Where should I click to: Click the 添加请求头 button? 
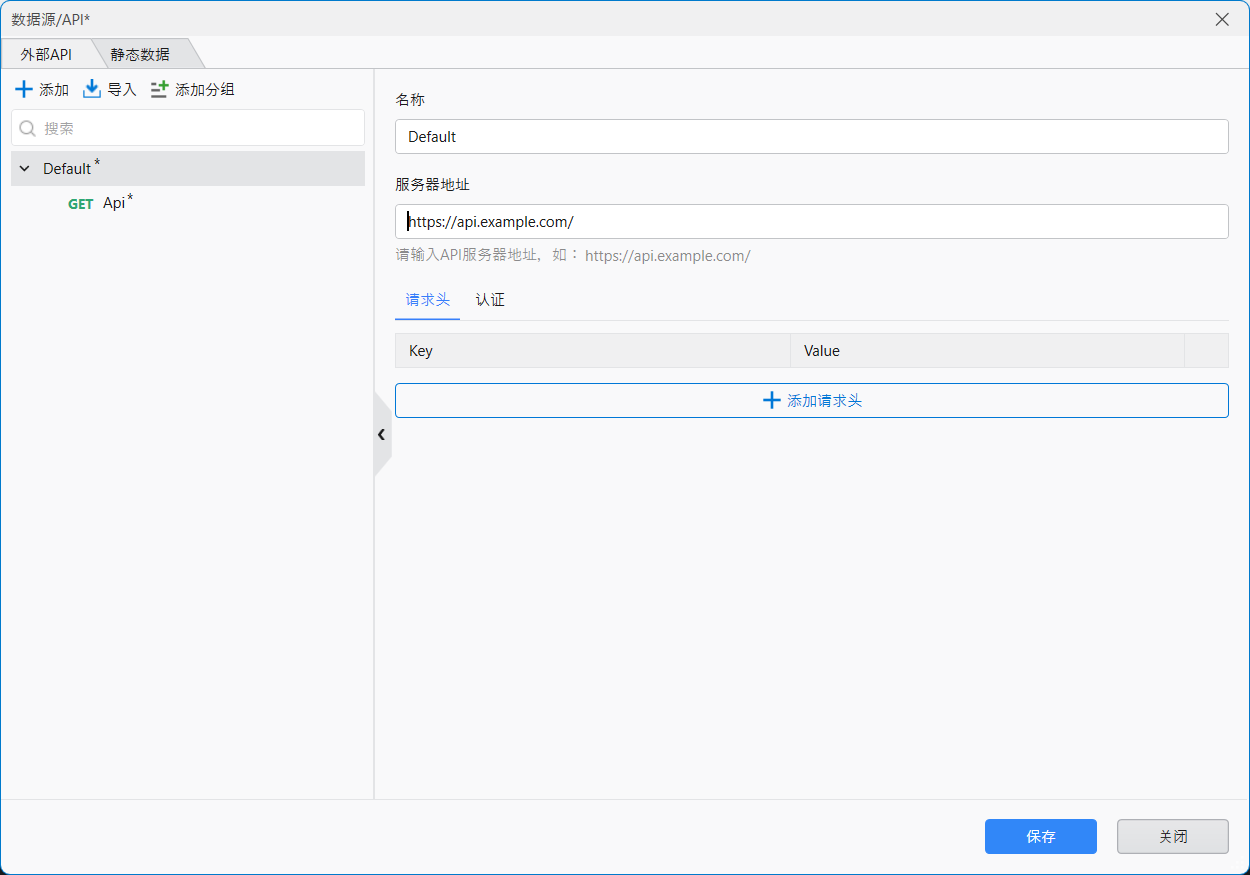point(811,400)
